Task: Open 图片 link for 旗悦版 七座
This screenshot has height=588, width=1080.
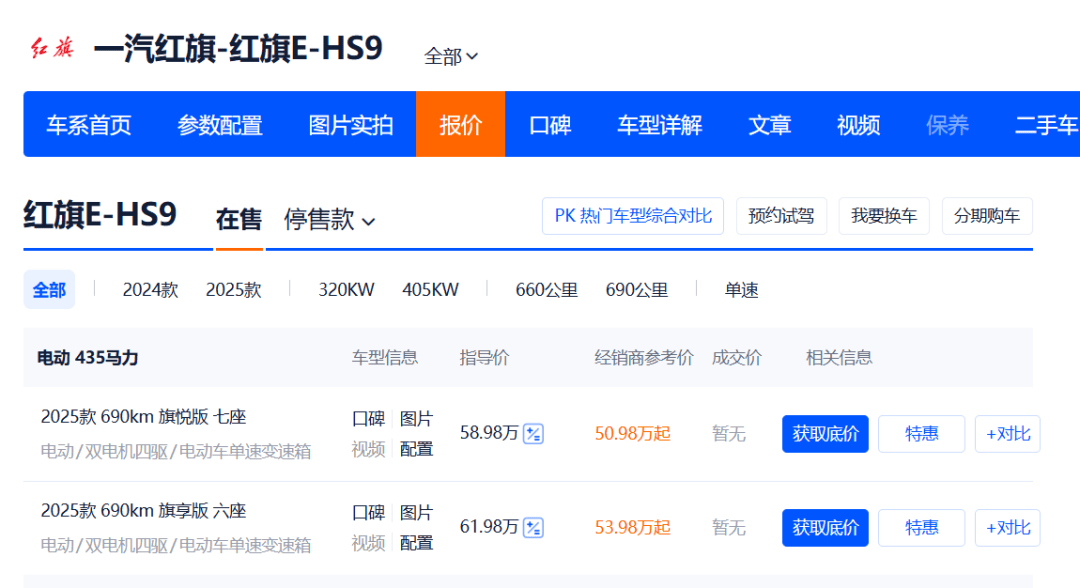Action: tap(416, 419)
